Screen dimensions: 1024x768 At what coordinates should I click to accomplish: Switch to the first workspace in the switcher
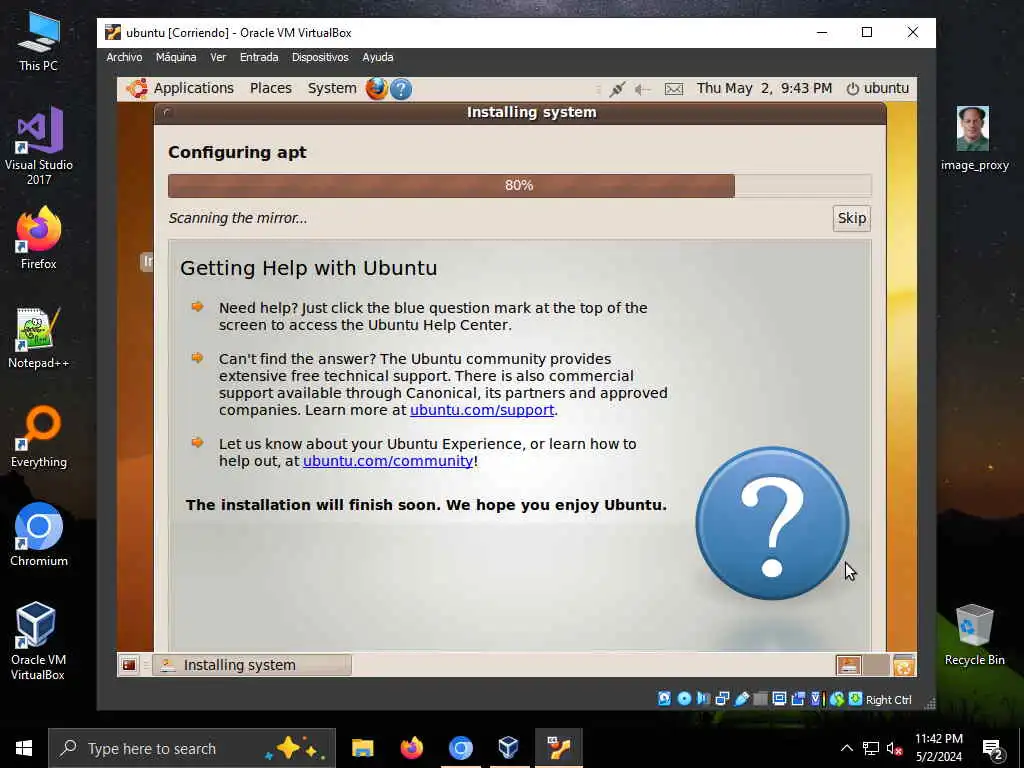coord(848,665)
